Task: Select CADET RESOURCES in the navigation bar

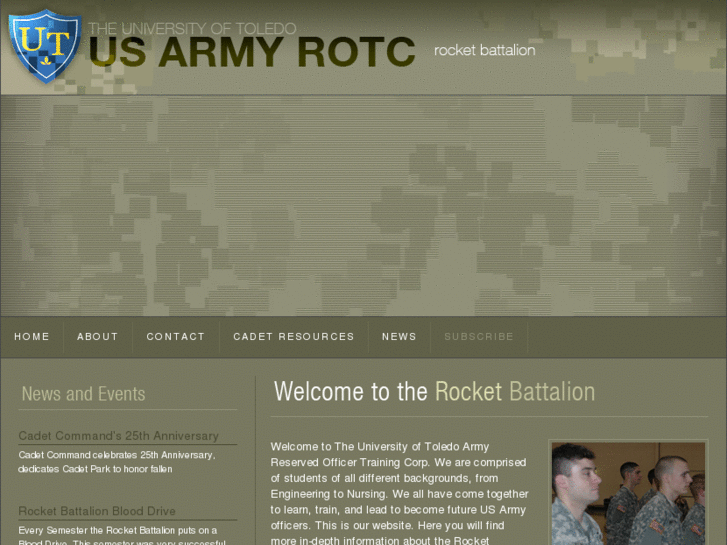Action: (294, 337)
